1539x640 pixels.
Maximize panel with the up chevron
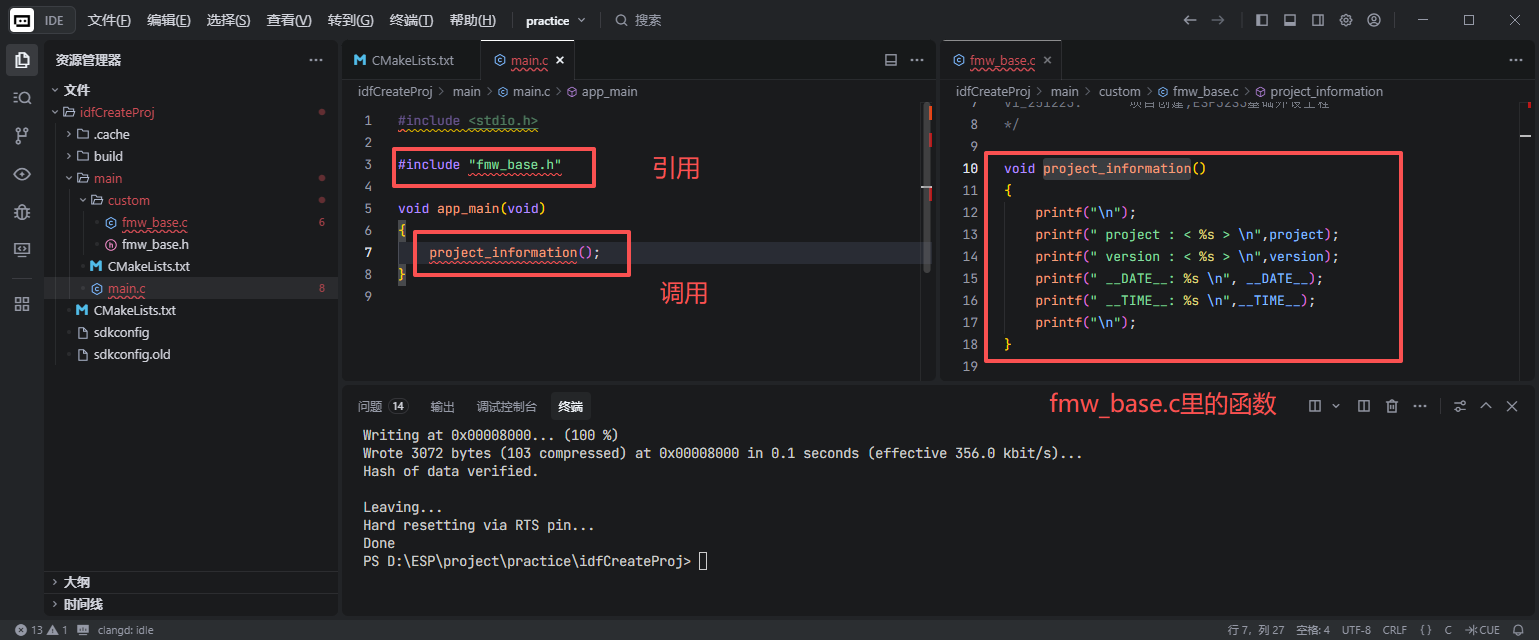pos(1486,406)
